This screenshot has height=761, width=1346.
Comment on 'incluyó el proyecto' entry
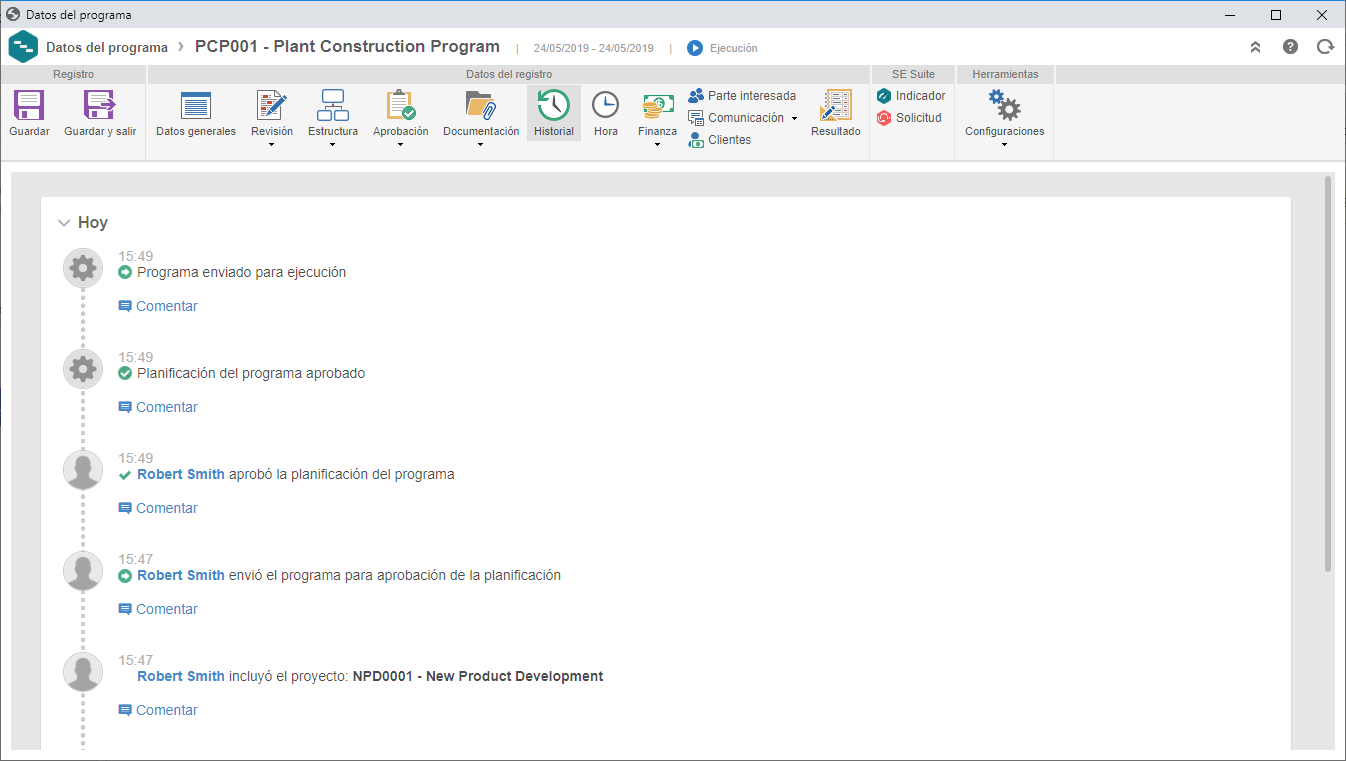158,710
